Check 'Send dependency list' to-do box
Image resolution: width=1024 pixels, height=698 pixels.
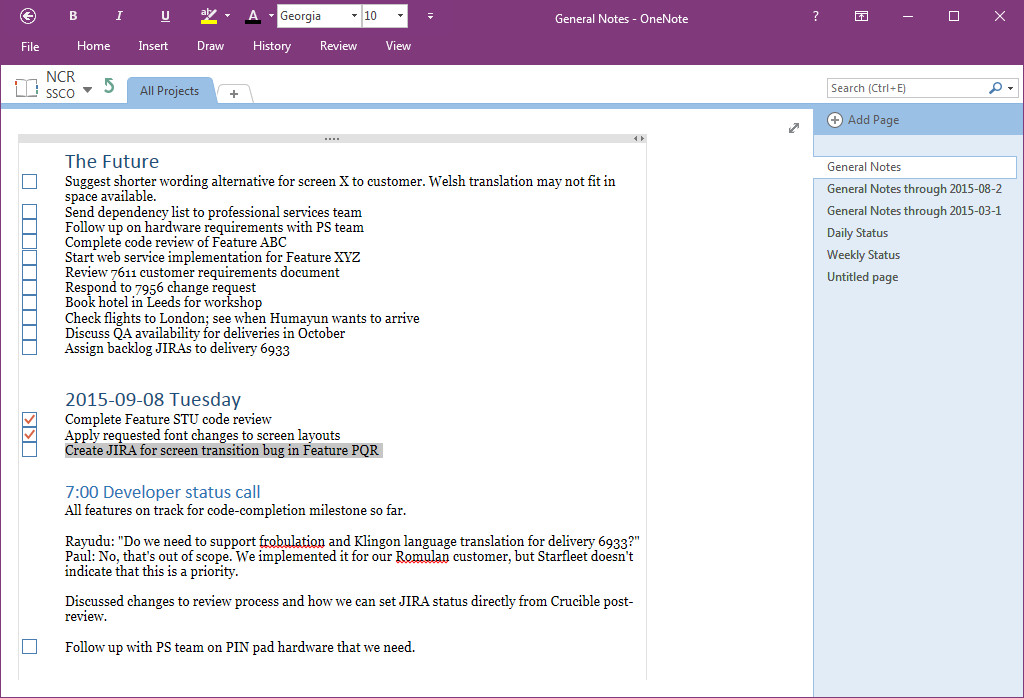point(29,212)
